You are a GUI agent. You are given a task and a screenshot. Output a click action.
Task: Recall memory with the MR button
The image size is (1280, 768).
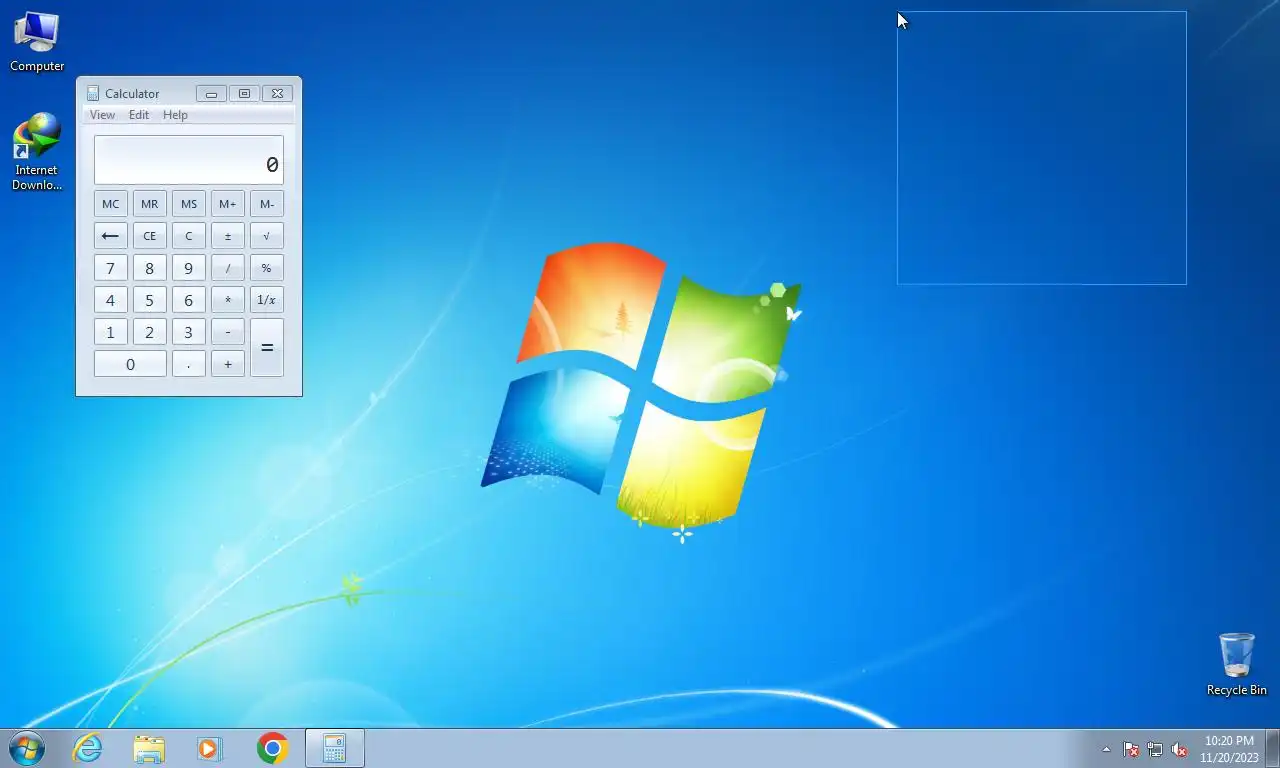coord(150,204)
